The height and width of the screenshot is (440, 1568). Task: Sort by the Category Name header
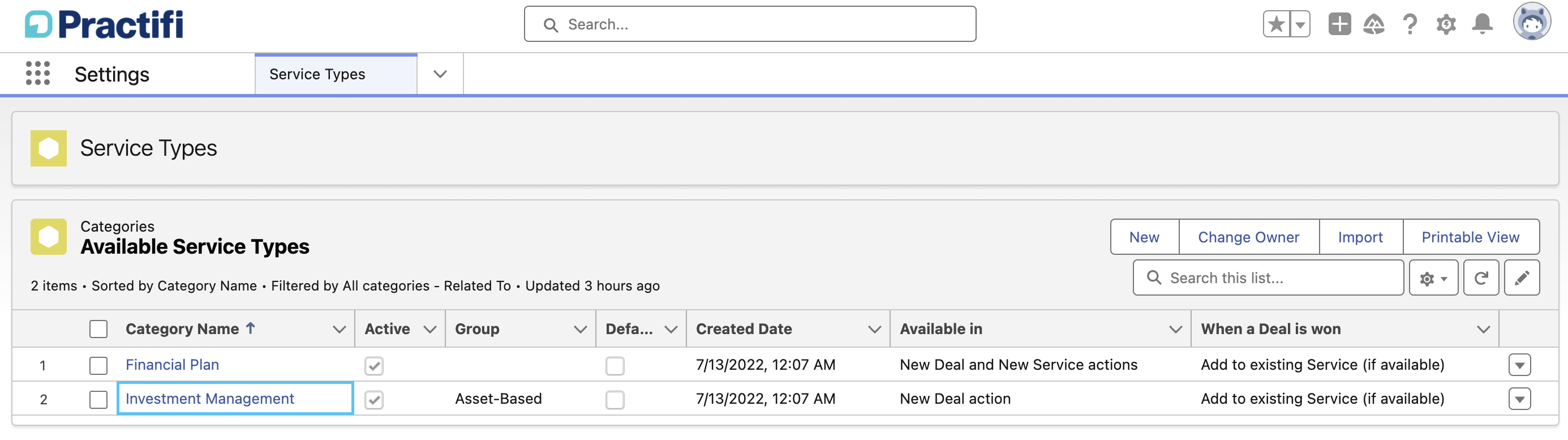click(x=182, y=329)
